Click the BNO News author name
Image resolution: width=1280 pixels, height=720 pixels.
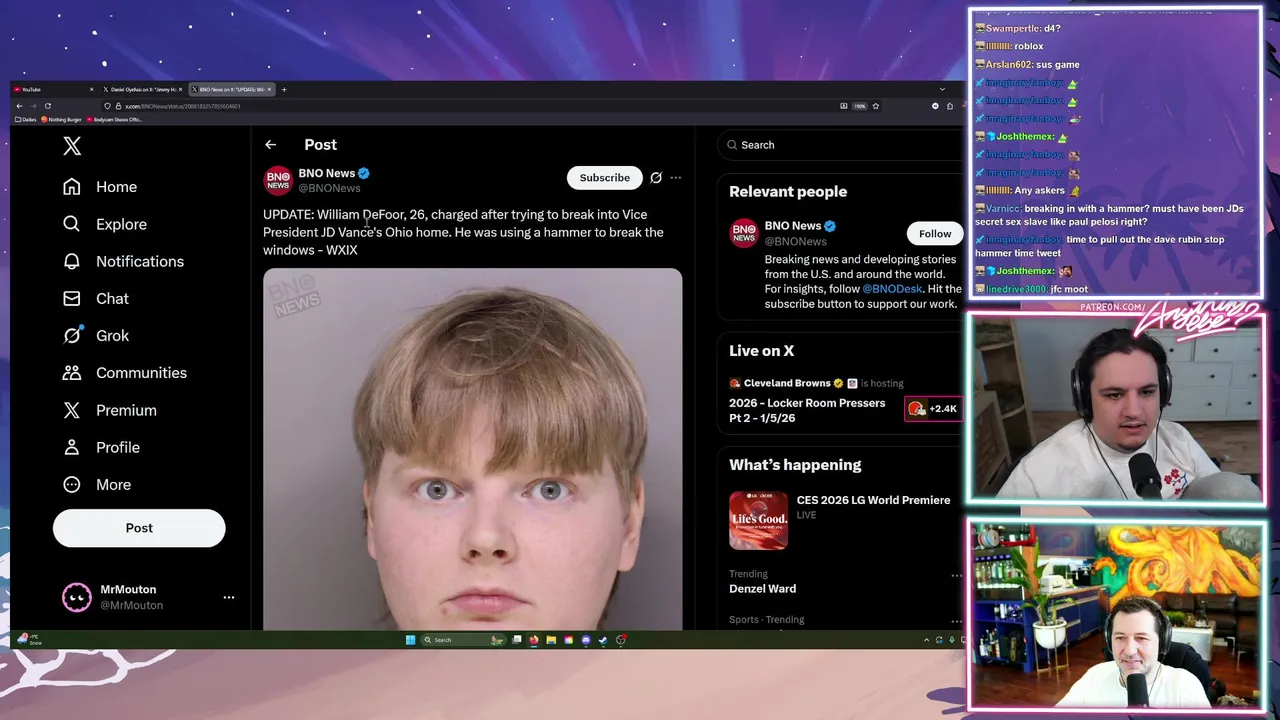click(x=326, y=173)
